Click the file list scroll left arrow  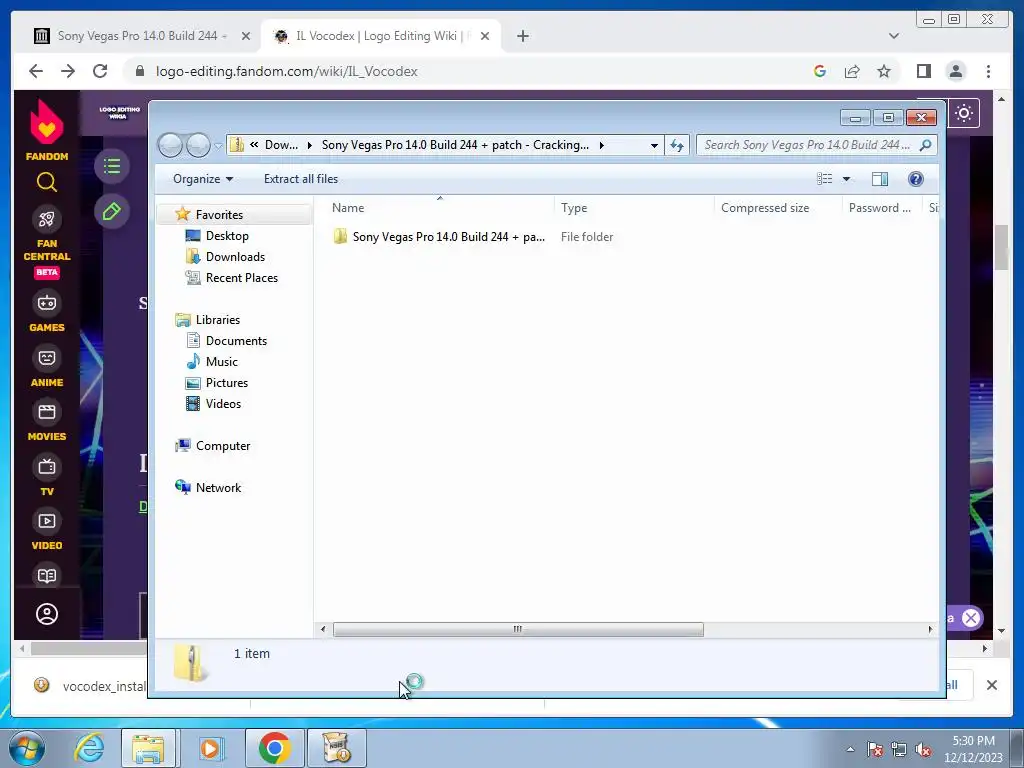[x=323, y=630]
